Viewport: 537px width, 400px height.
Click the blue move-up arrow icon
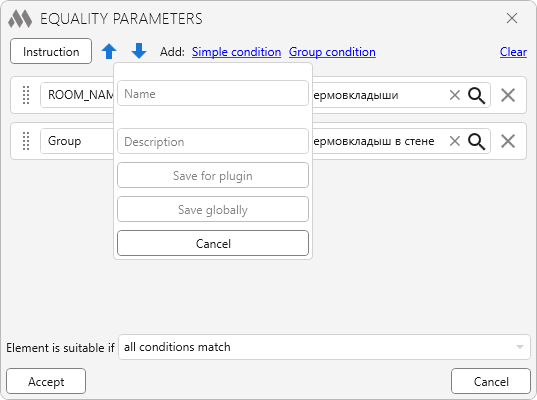[109, 51]
